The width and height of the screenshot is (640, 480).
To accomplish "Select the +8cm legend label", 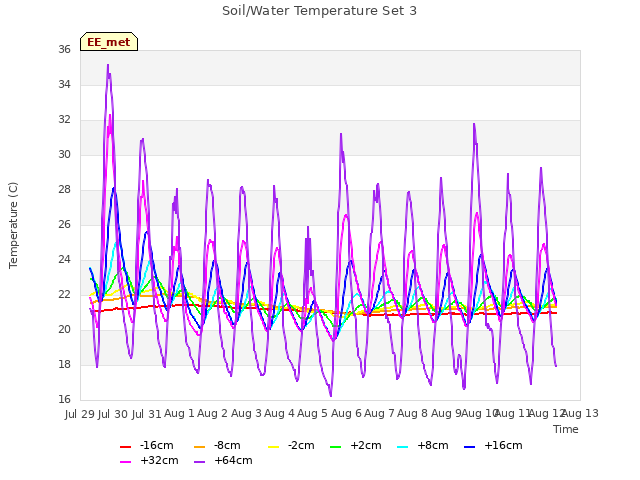I will click(x=433, y=445).
